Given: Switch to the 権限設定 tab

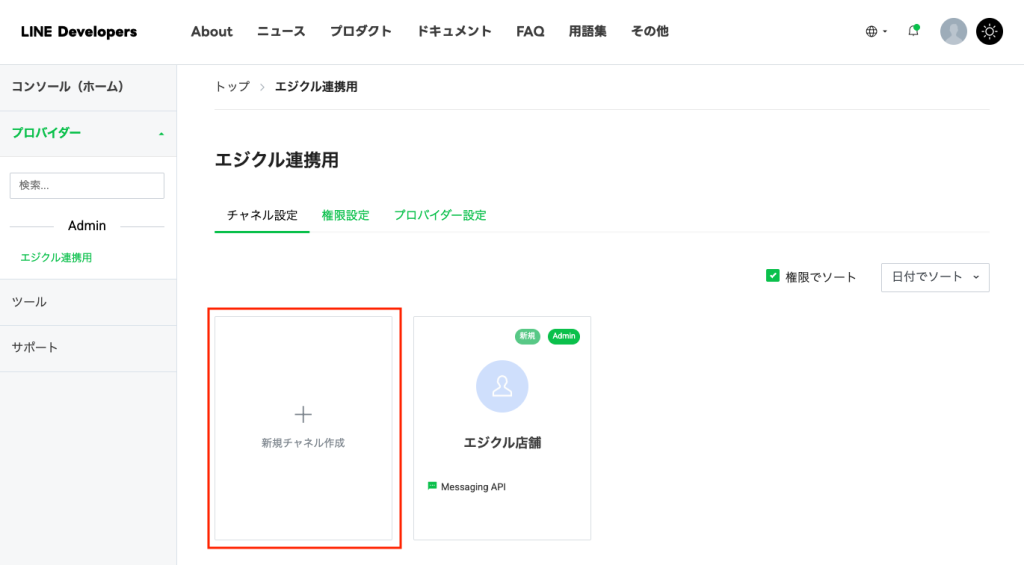Looking at the screenshot, I should tap(345, 215).
